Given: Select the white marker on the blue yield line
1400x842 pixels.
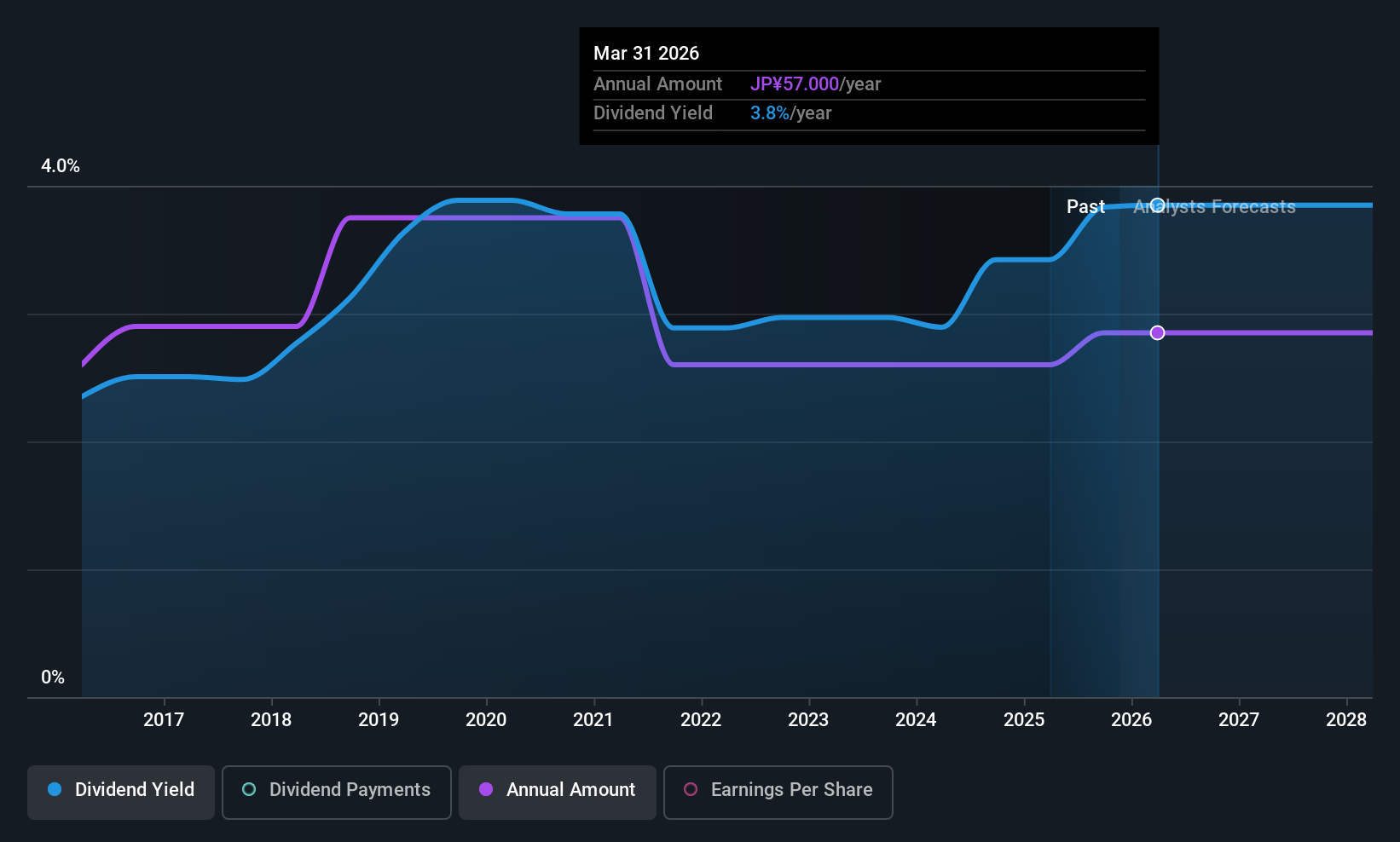Looking at the screenshot, I should click(1157, 205).
